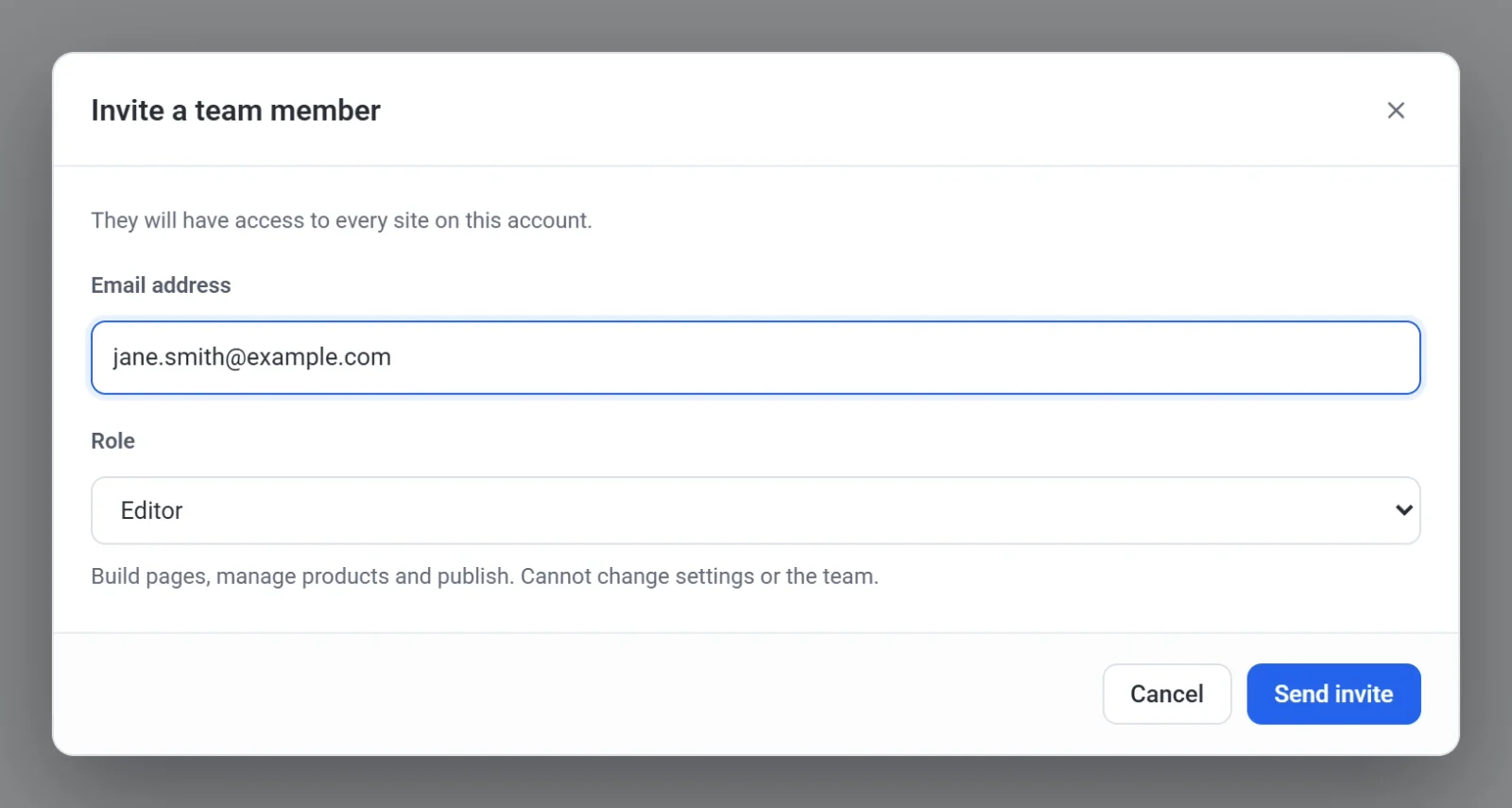This screenshot has width=1512, height=808.
Task: Click the 'Email address' label
Action: click(161, 285)
